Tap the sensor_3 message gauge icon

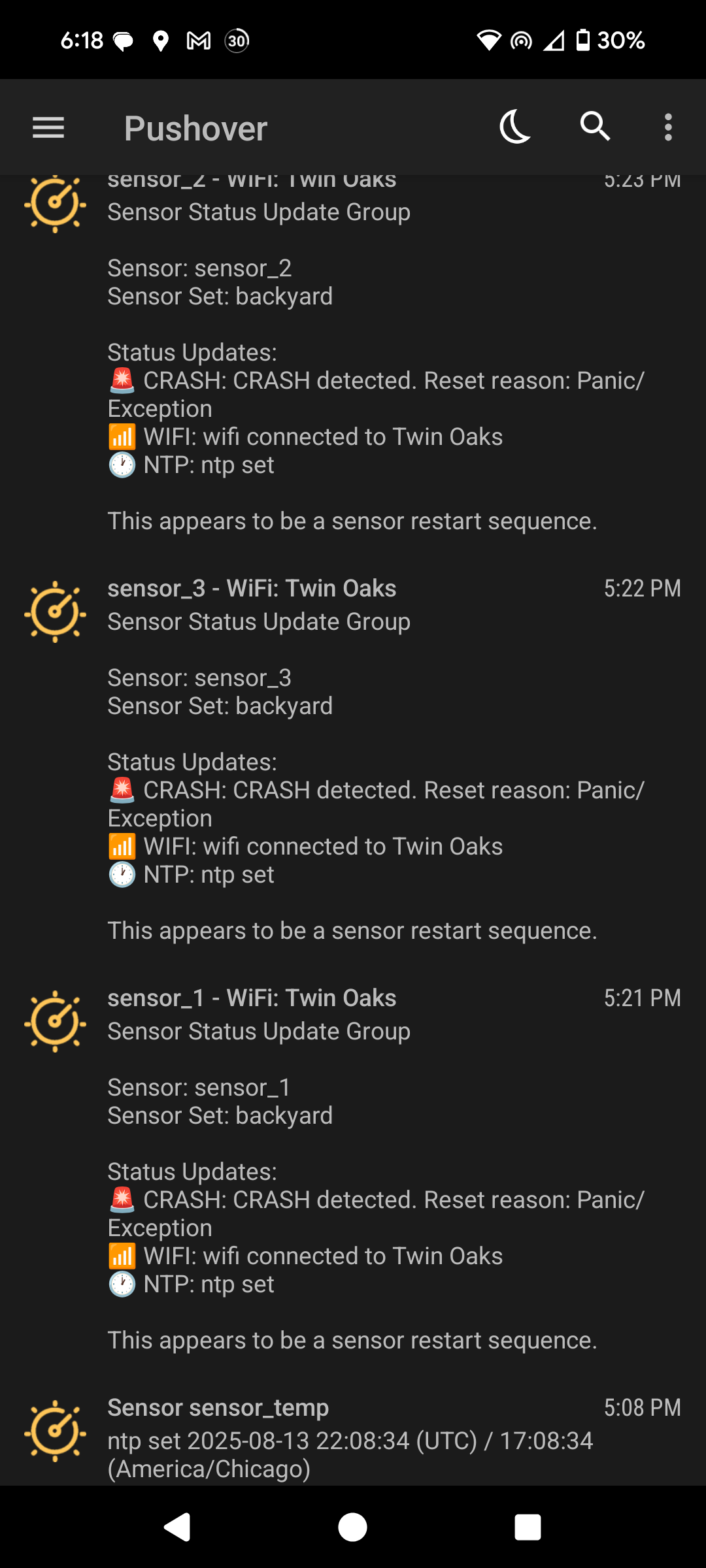click(x=55, y=612)
